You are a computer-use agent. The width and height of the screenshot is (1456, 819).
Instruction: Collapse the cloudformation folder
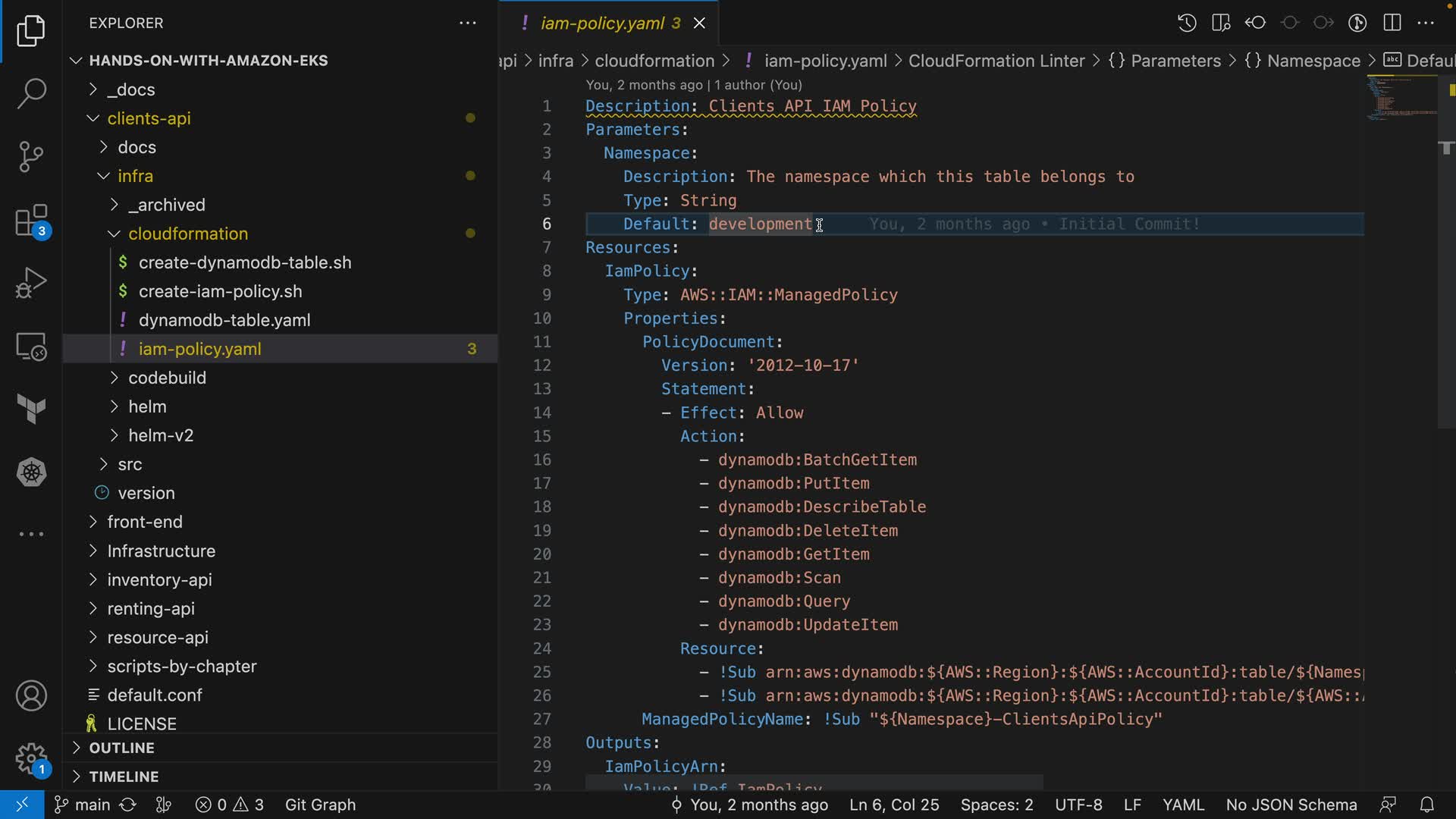[x=188, y=234]
